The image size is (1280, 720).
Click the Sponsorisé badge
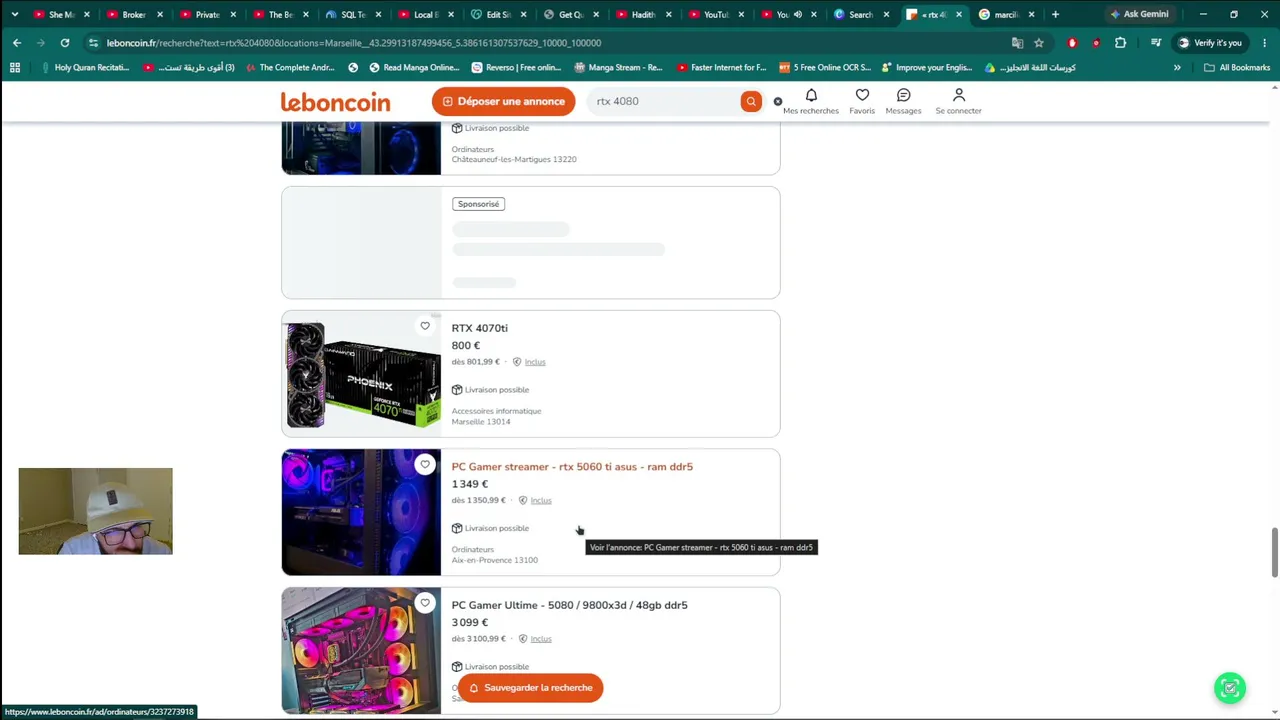[478, 204]
